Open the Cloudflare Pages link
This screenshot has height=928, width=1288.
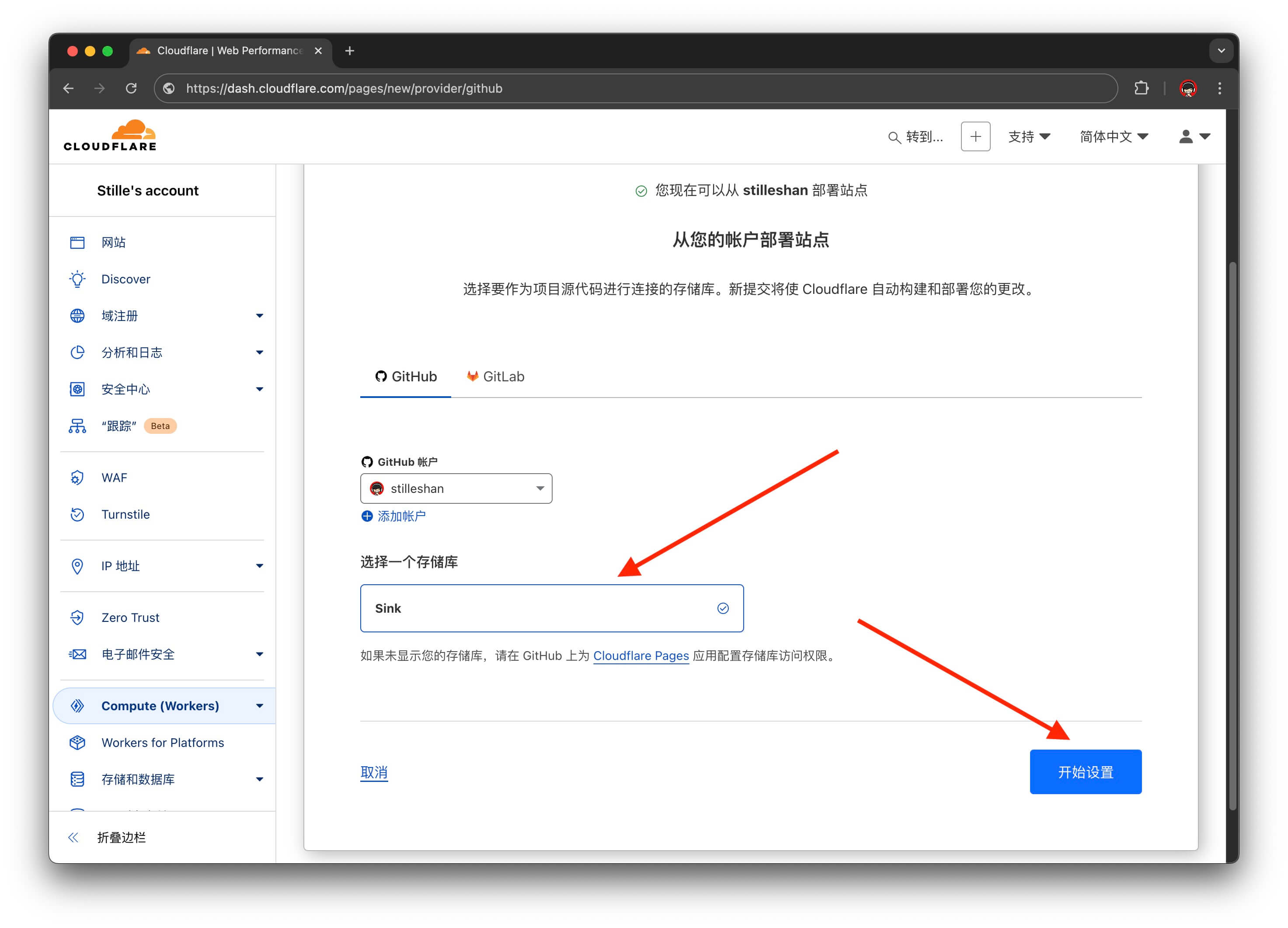[x=641, y=656]
